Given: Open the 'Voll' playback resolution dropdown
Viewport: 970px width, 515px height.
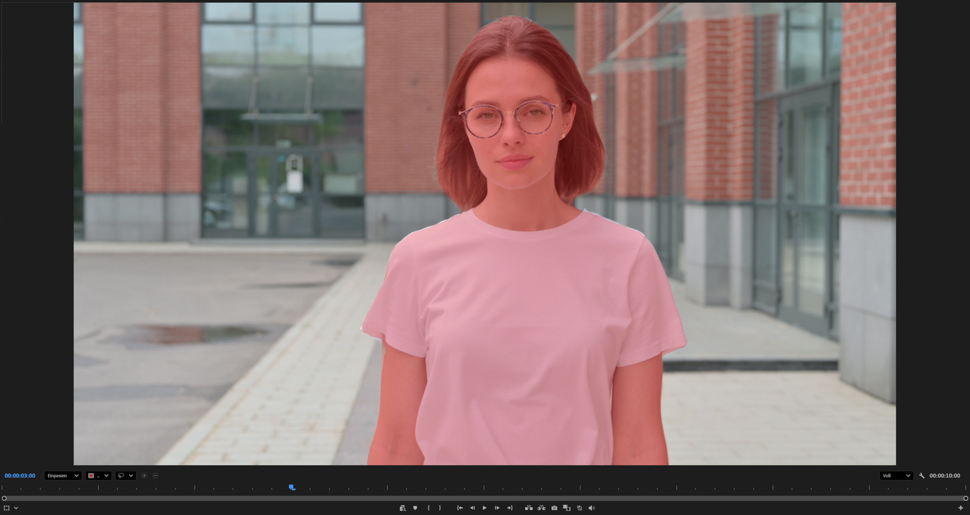Looking at the screenshot, I should click(x=896, y=476).
